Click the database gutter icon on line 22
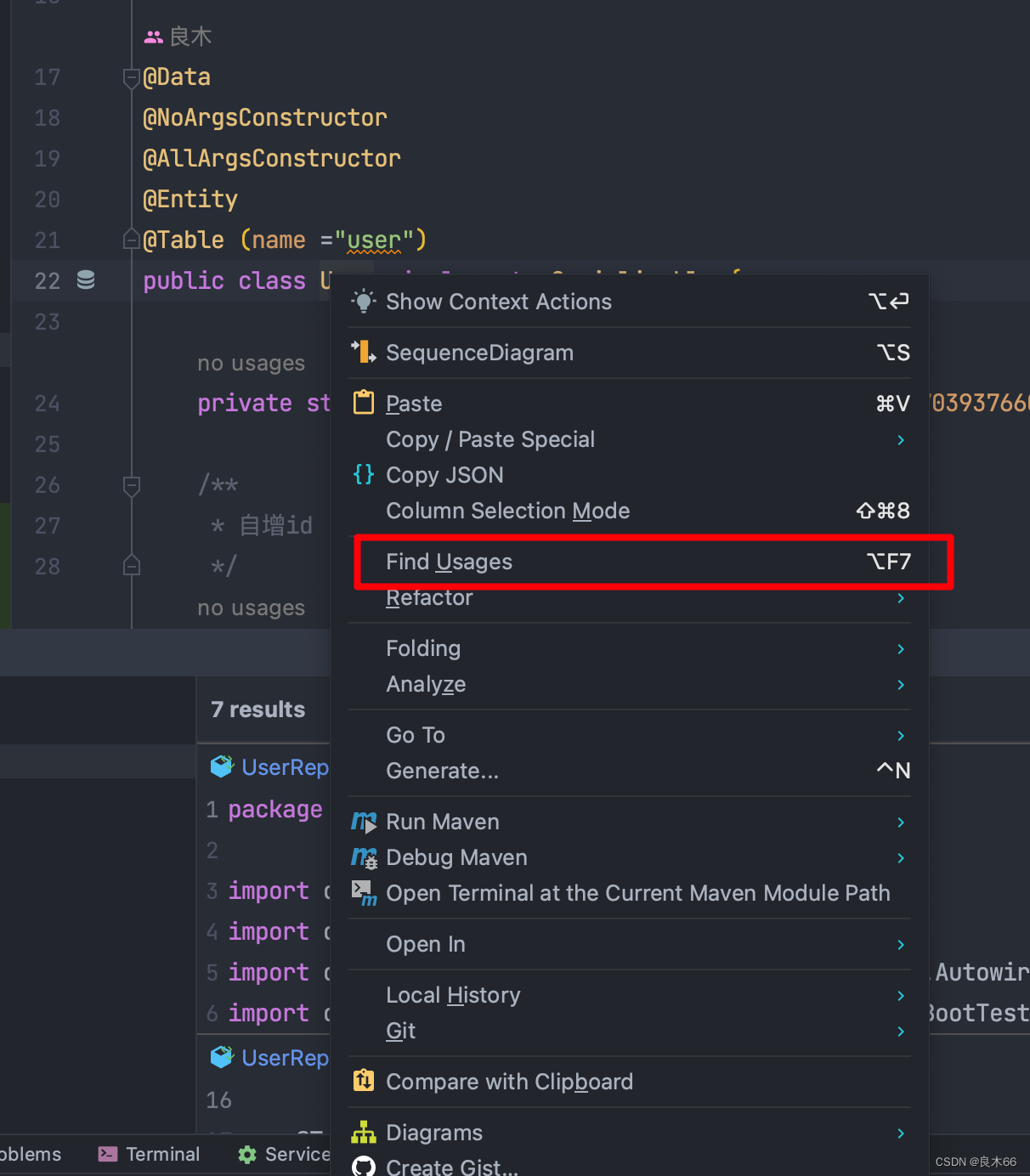Screen dimensions: 1030x1176 tap(86, 280)
